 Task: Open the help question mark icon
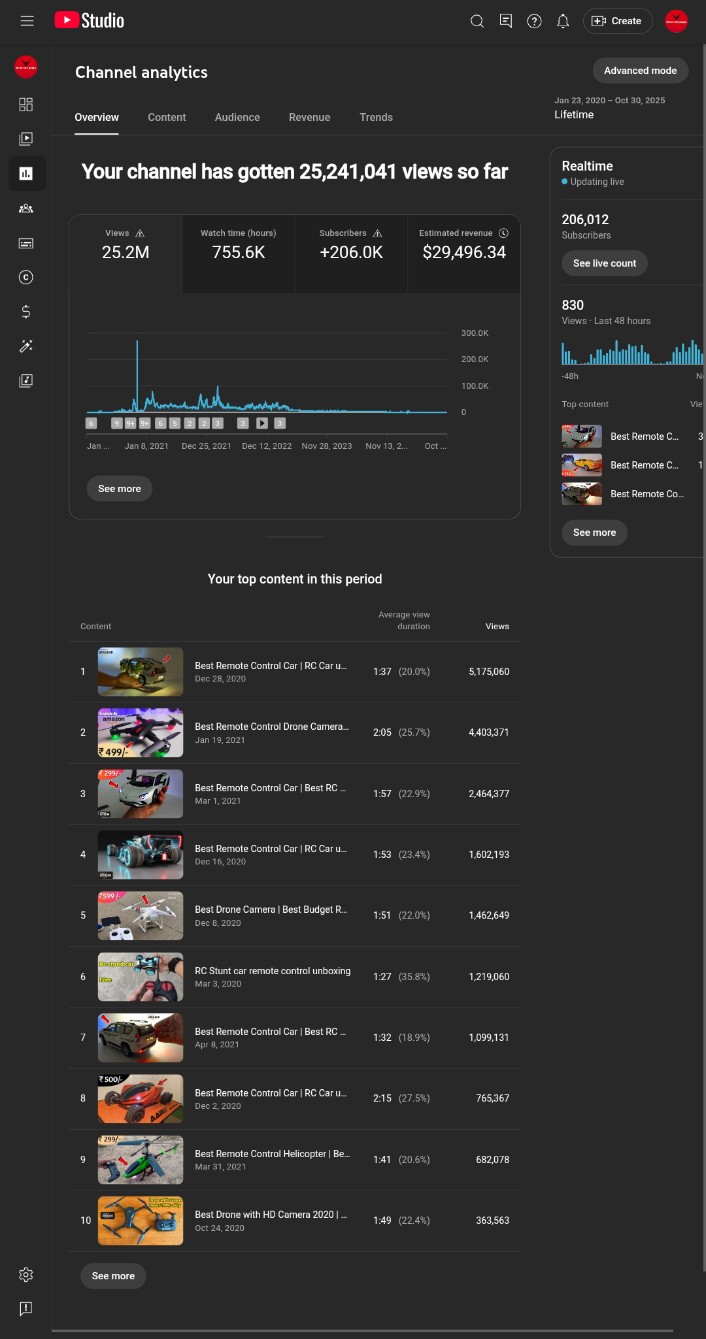(x=534, y=21)
